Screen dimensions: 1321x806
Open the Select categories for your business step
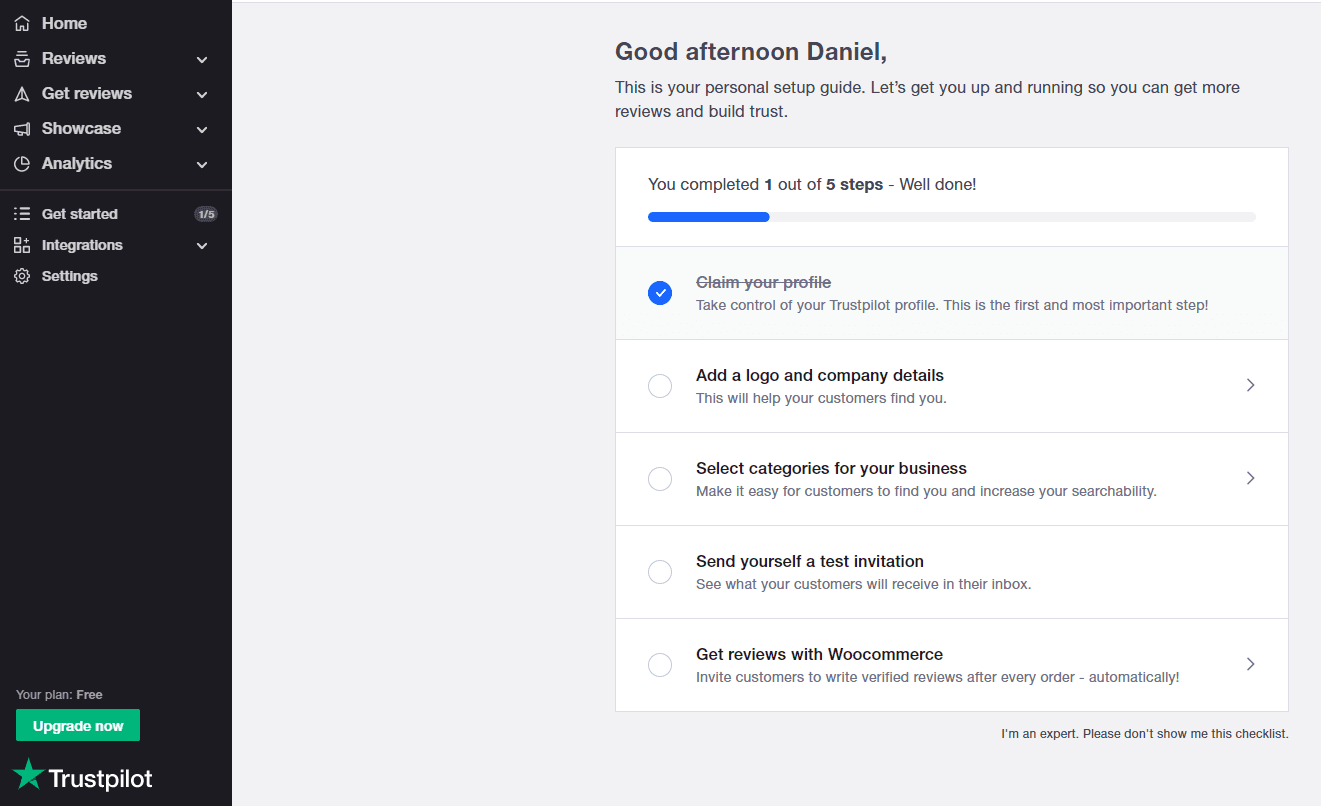coord(952,479)
